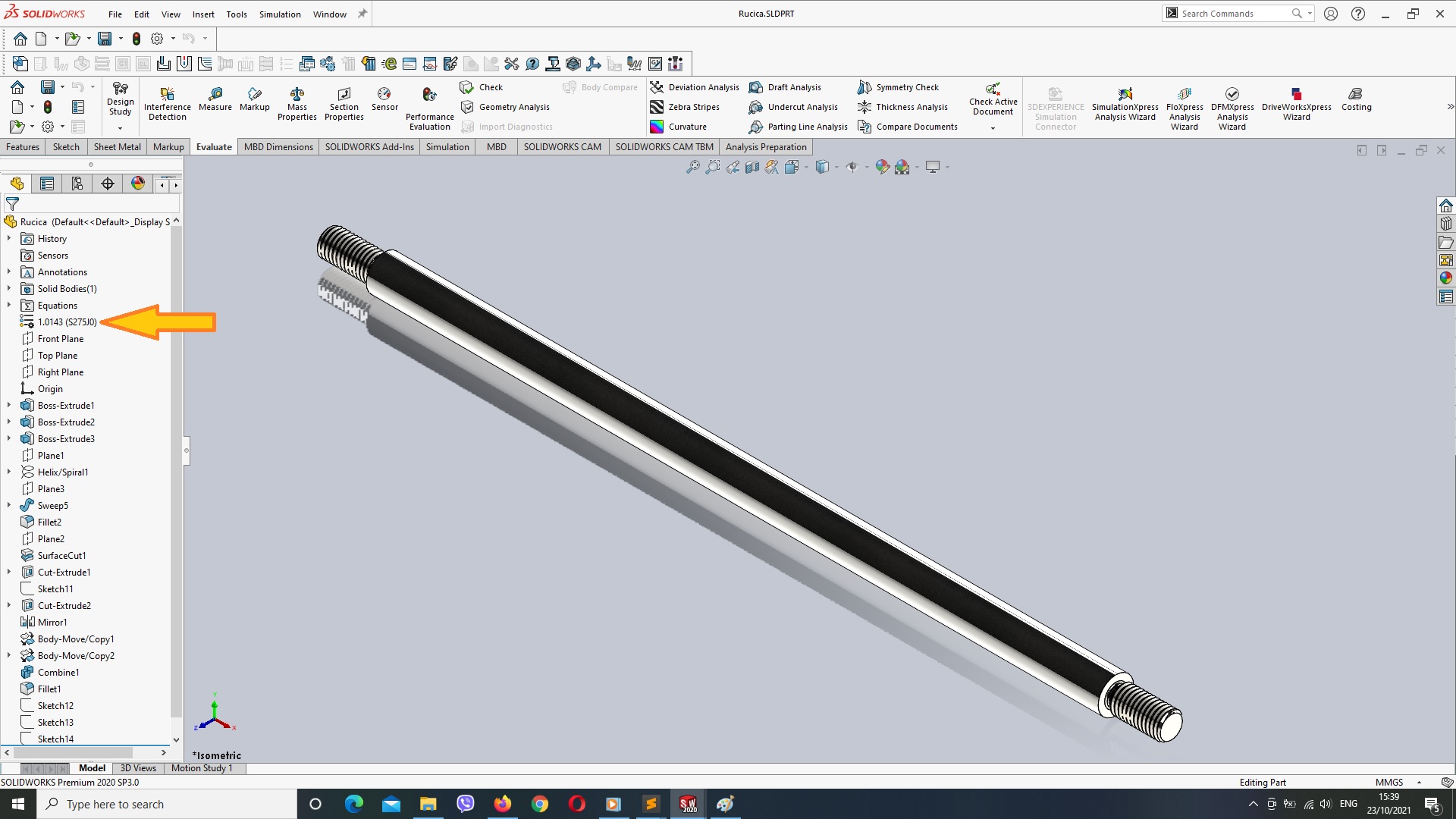Expand the Equations node
Image resolution: width=1456 pixels, height=819 pixels.
(9, 305)
